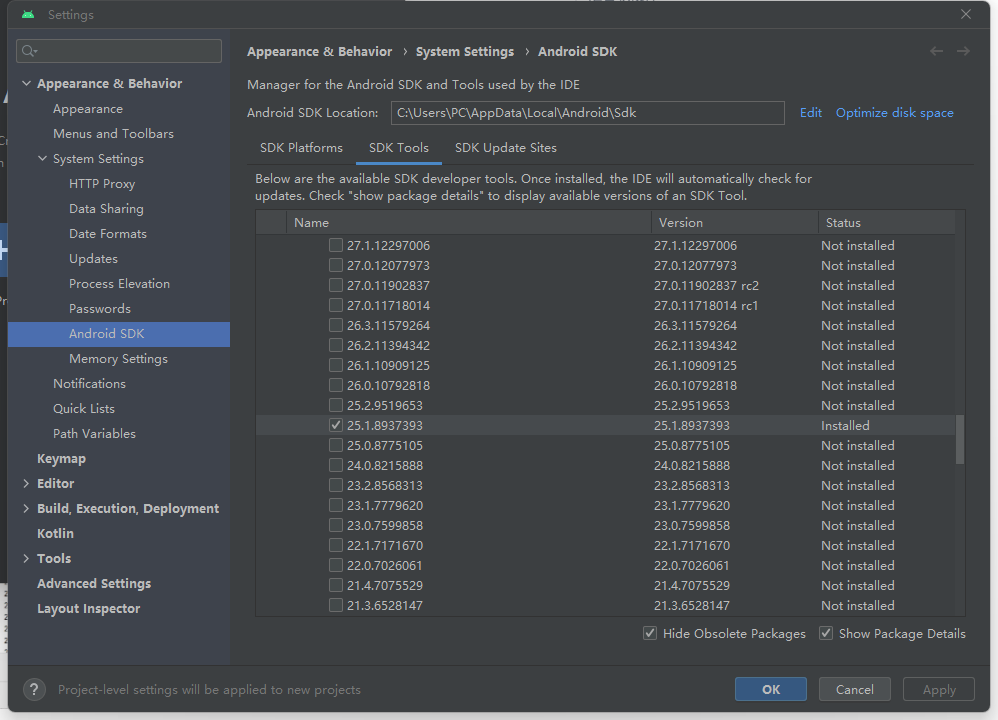Select the Installed status cell
Image resolution: width=998 pixels, height=720 pixels.
click(x=845, y=425)
